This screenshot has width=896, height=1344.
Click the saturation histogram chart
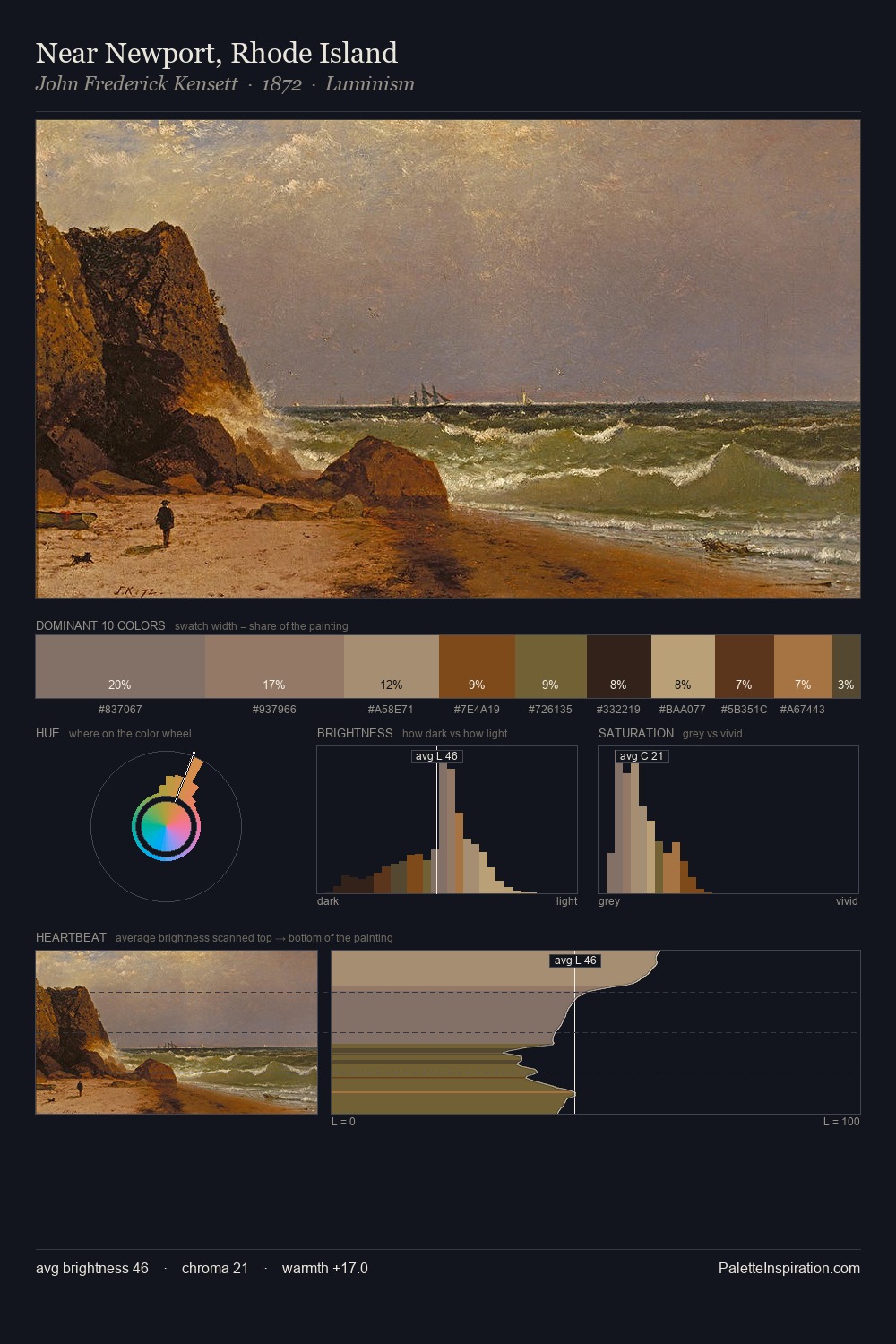[728, 820]
